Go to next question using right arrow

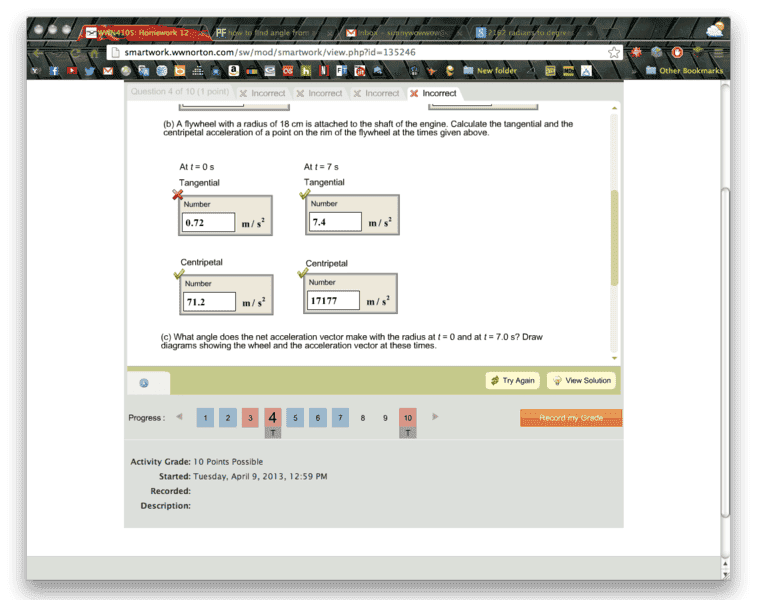tap(435, 417)
